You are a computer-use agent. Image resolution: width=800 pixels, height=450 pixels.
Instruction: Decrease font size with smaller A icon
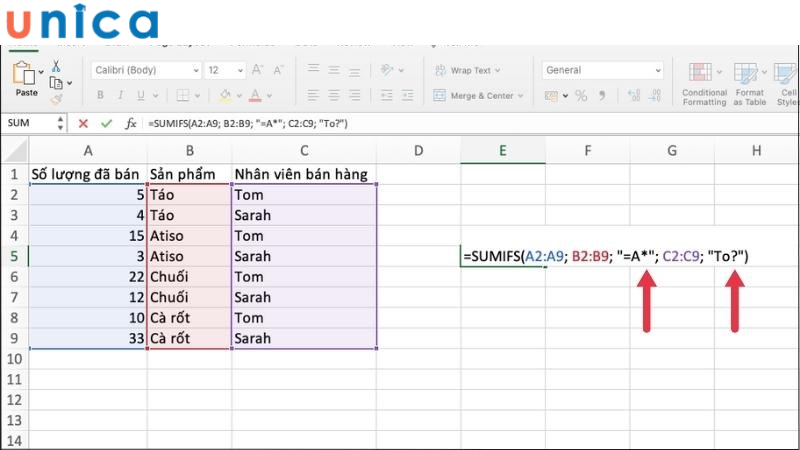point(278,70)
